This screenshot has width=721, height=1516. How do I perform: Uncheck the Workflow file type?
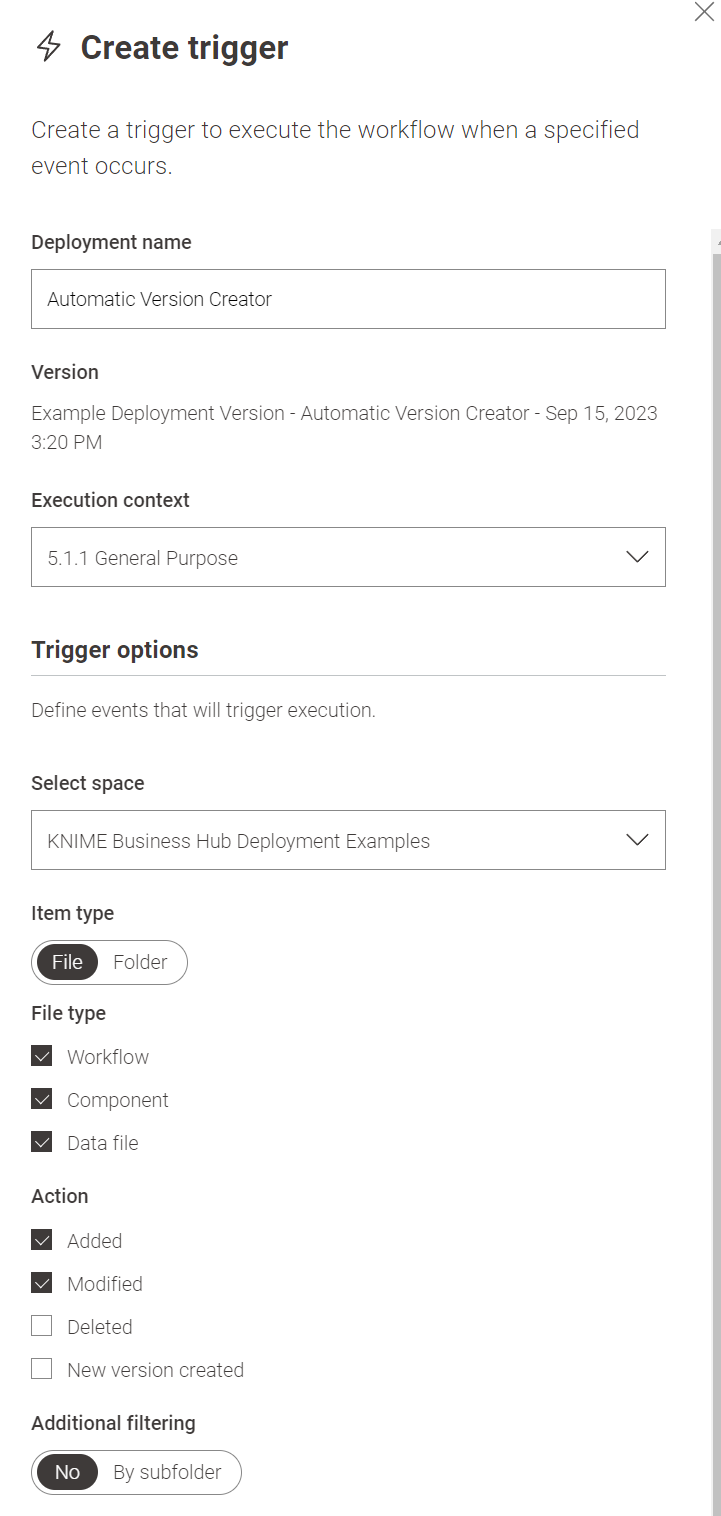[x=42, y=1057]
